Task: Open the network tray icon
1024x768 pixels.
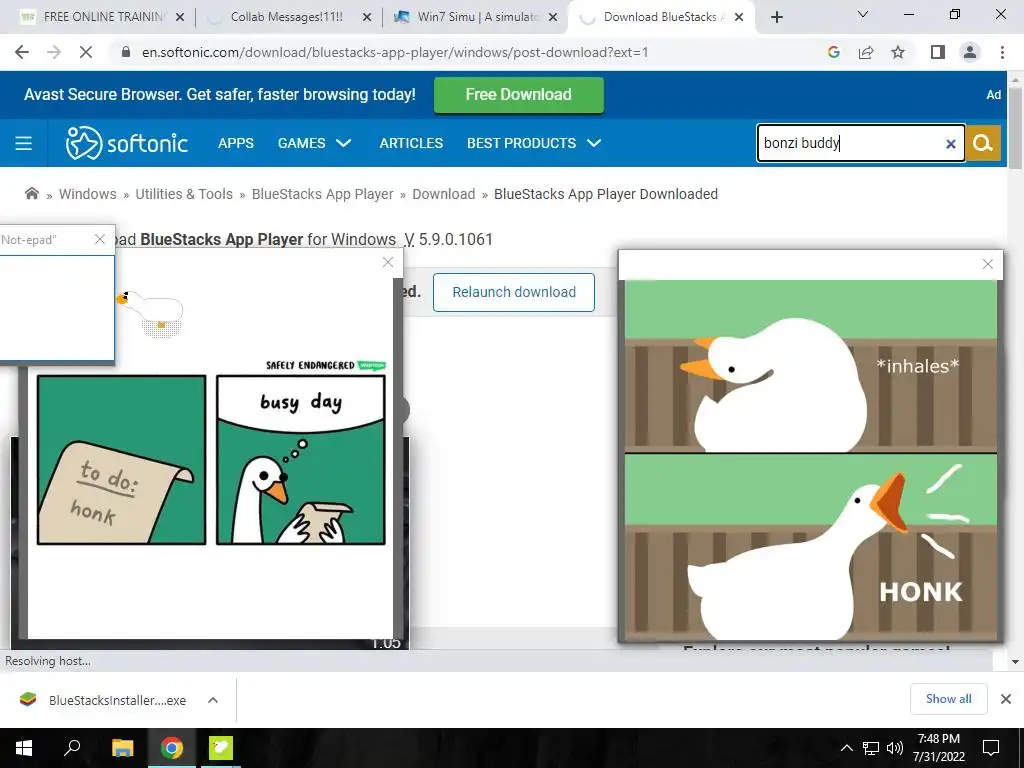Action: [x=871, y=748]
